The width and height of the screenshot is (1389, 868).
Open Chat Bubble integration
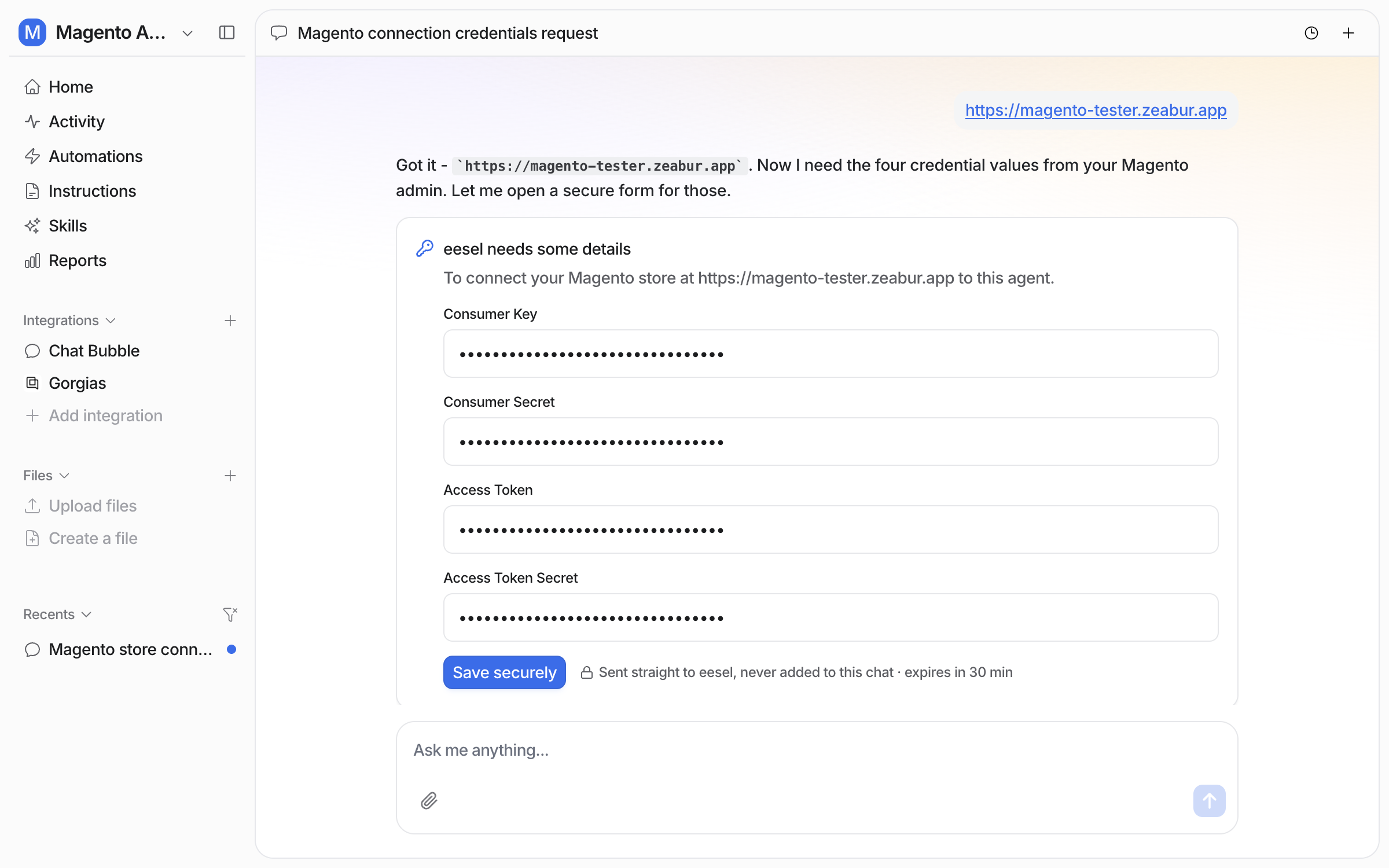coord(127,351)
